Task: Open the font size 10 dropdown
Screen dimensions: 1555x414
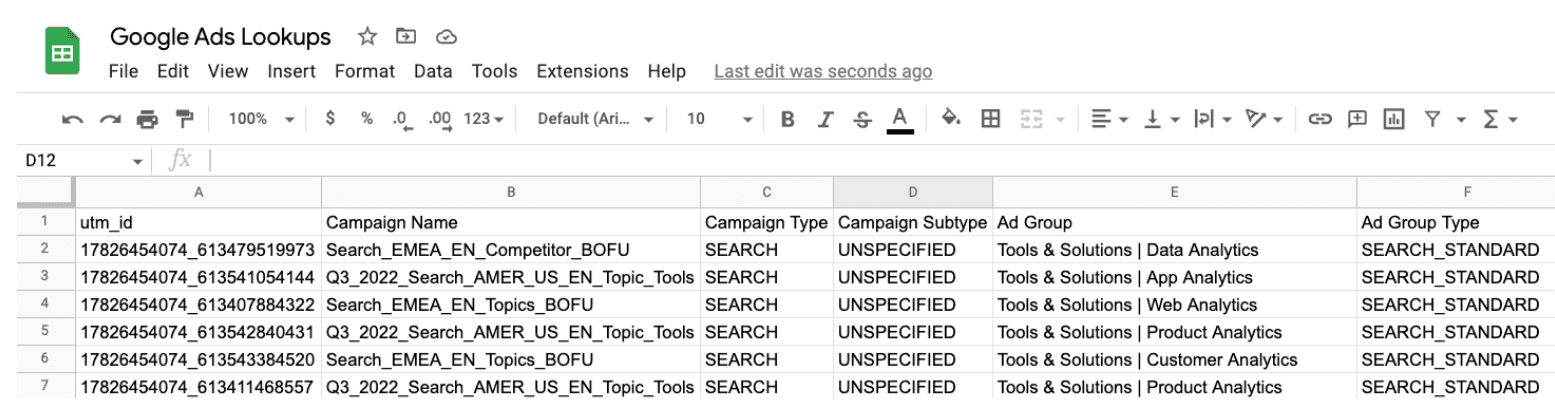Action: click(719, 119)
